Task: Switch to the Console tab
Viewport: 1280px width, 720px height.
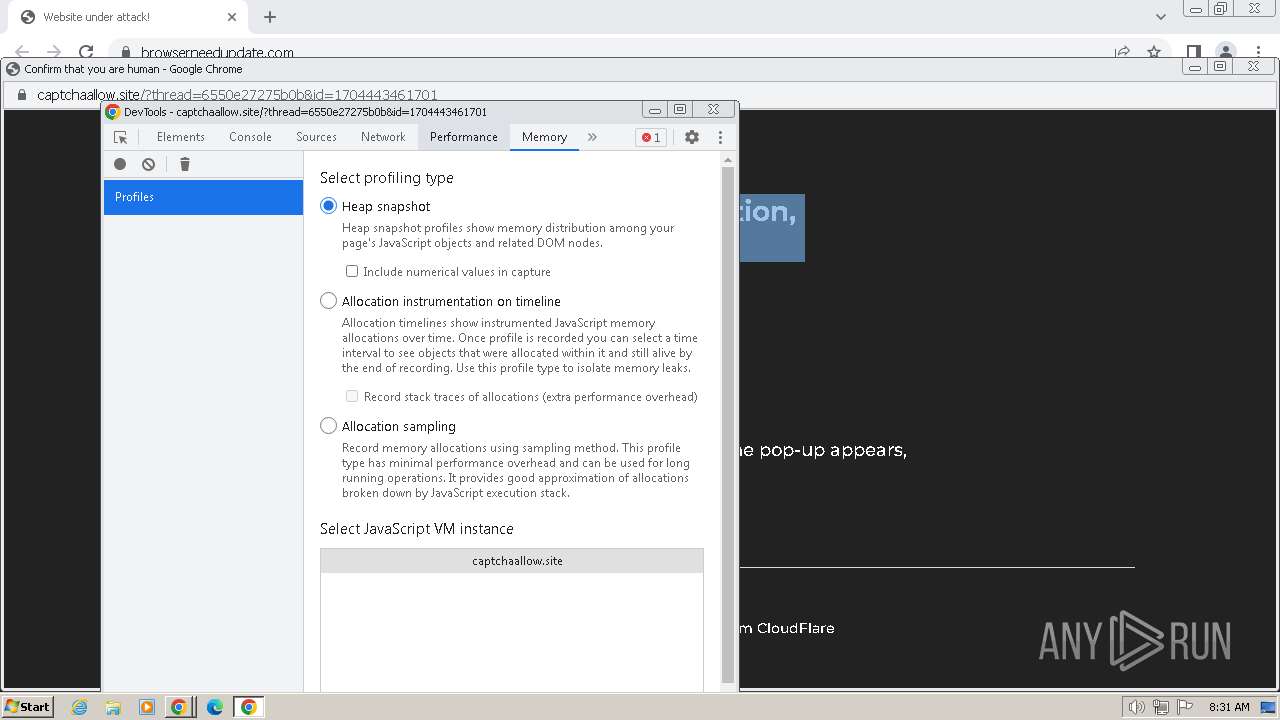Action: click(250, 137)
